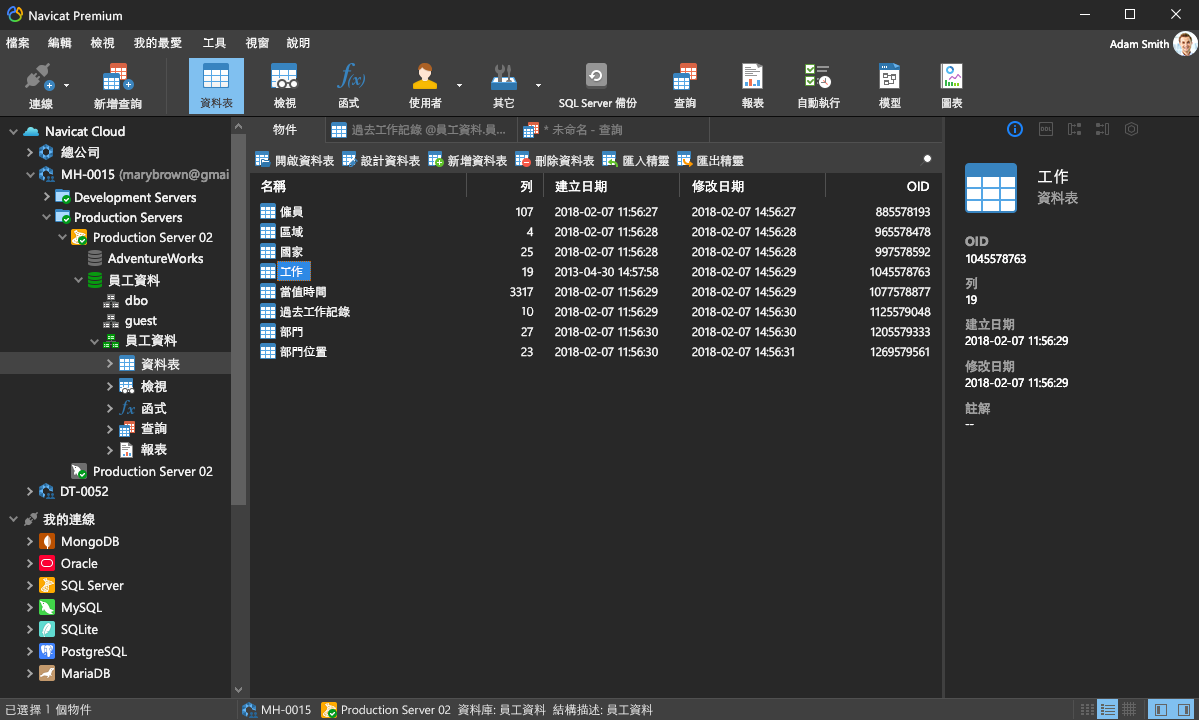Screen dimensions: 1199x720
Task: Select the 部門位置 table row
Action: [x=596, y=352]
